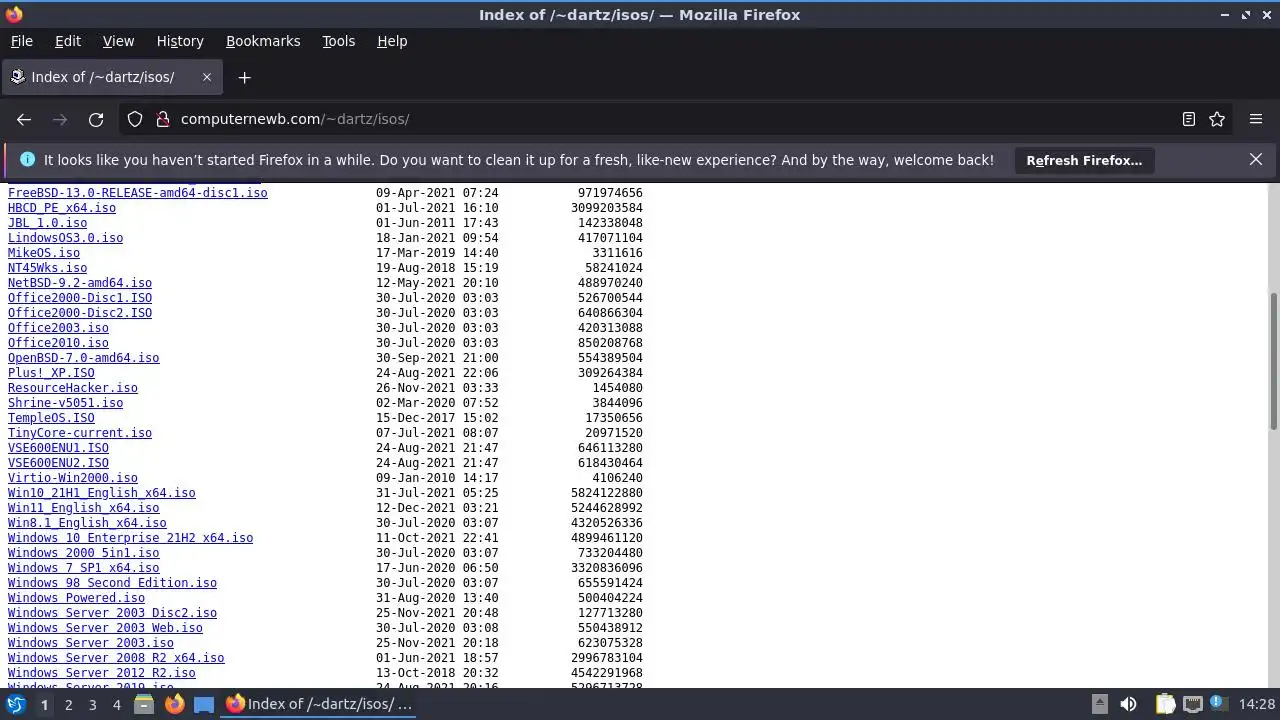Launch file manager from taskbar
Viewport: 1280px width, 720px height.
(x=144, y=704)
